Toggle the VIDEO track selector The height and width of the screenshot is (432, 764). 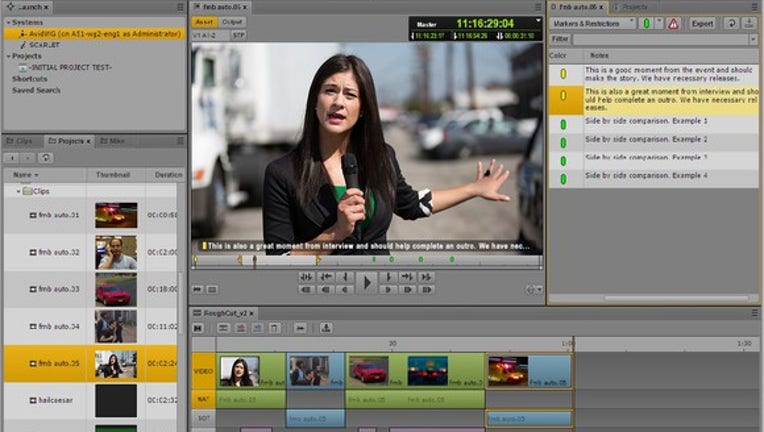click(x=203, y=371)
